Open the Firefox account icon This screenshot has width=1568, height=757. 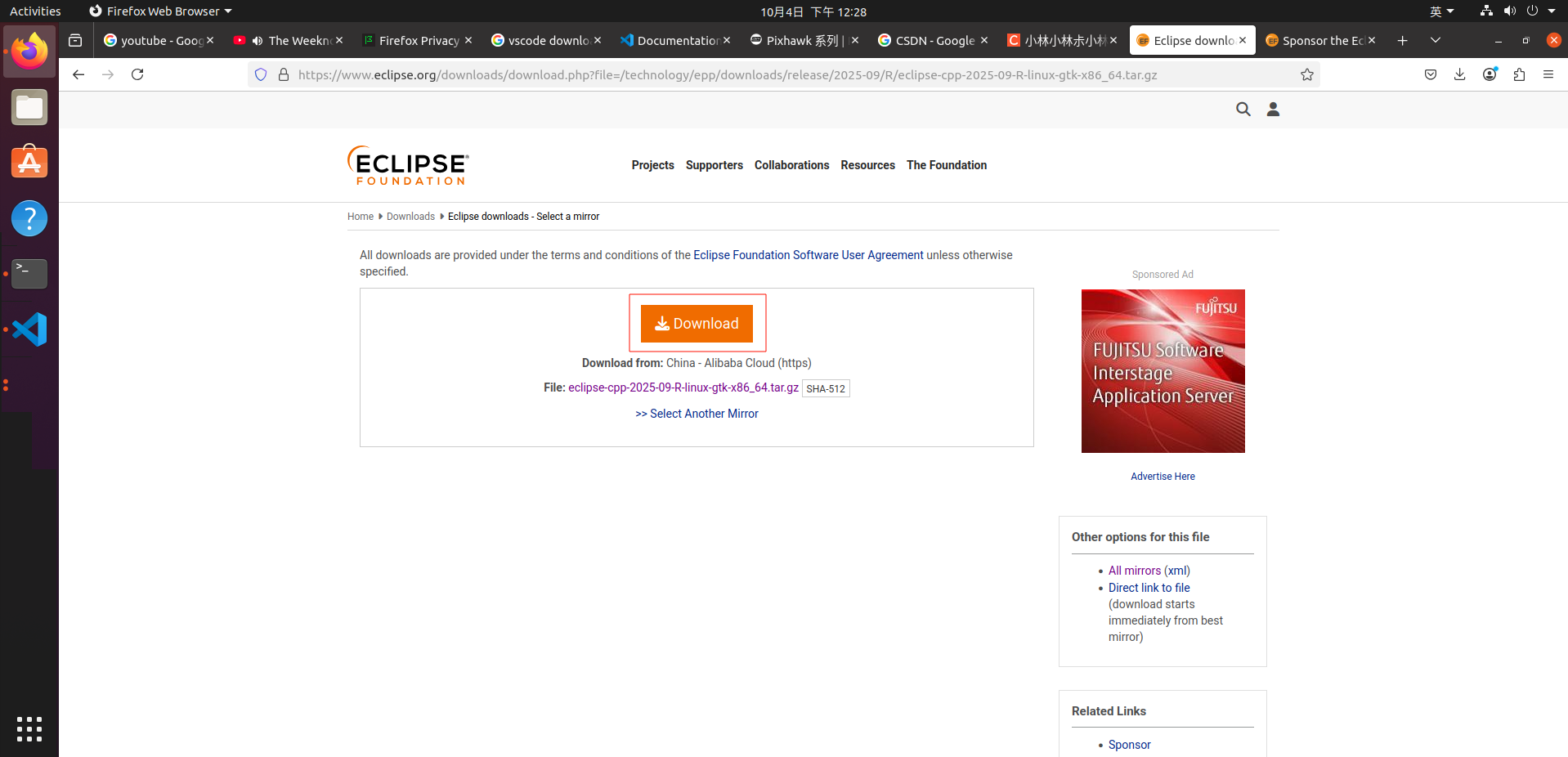coord(1490,74)
